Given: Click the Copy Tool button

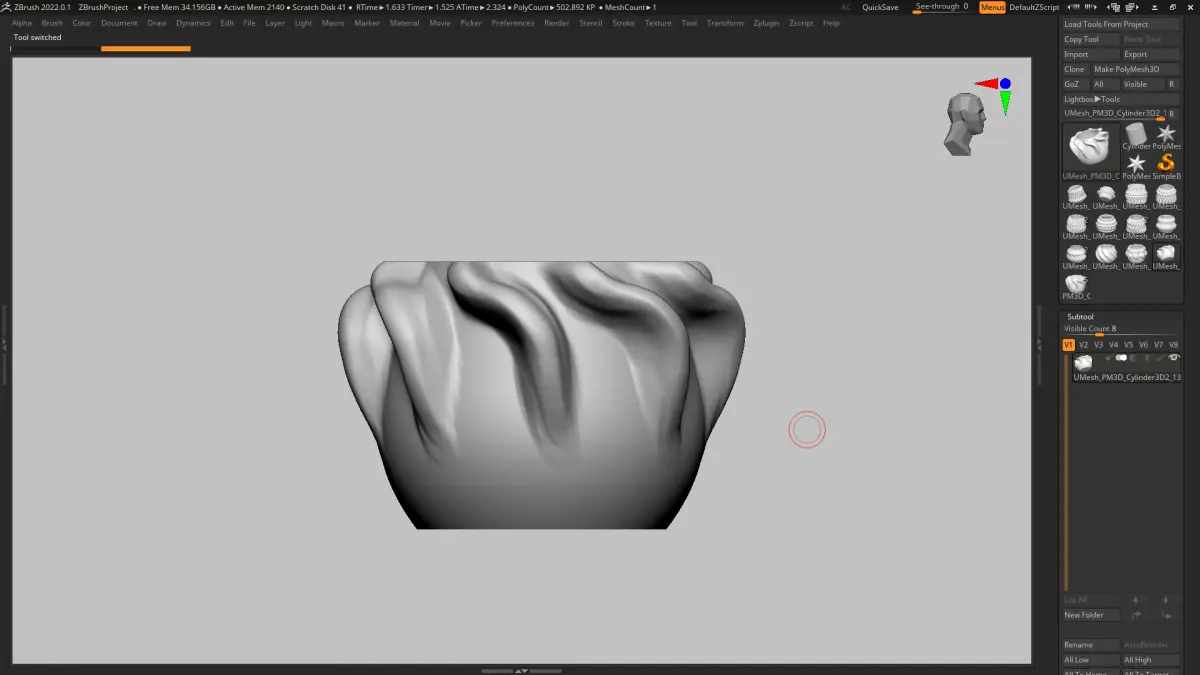Looking at the screenshot, I should click(1091, 39).
